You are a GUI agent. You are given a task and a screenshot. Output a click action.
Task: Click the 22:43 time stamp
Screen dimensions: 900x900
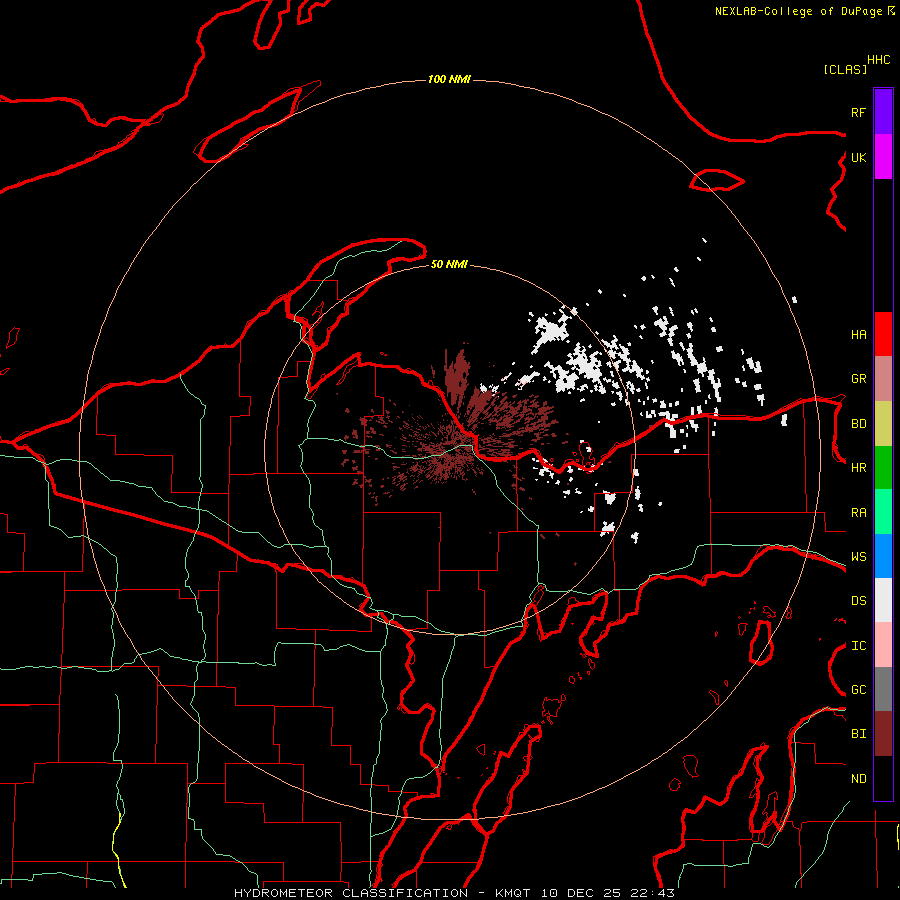pyautogui.click(x=651, y=893)
